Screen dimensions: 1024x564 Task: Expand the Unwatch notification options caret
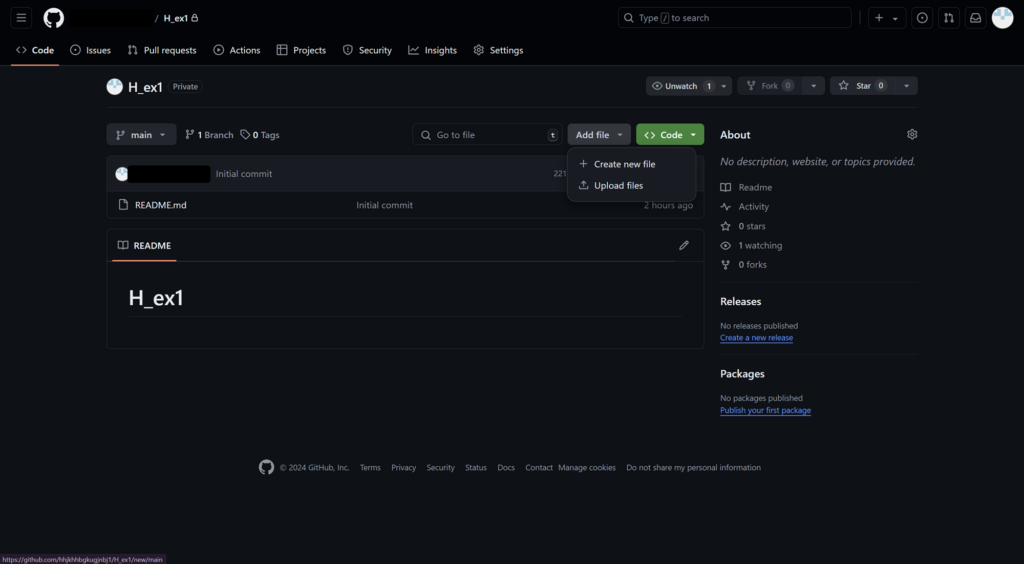pyautogui.click(x=724, y=86)
